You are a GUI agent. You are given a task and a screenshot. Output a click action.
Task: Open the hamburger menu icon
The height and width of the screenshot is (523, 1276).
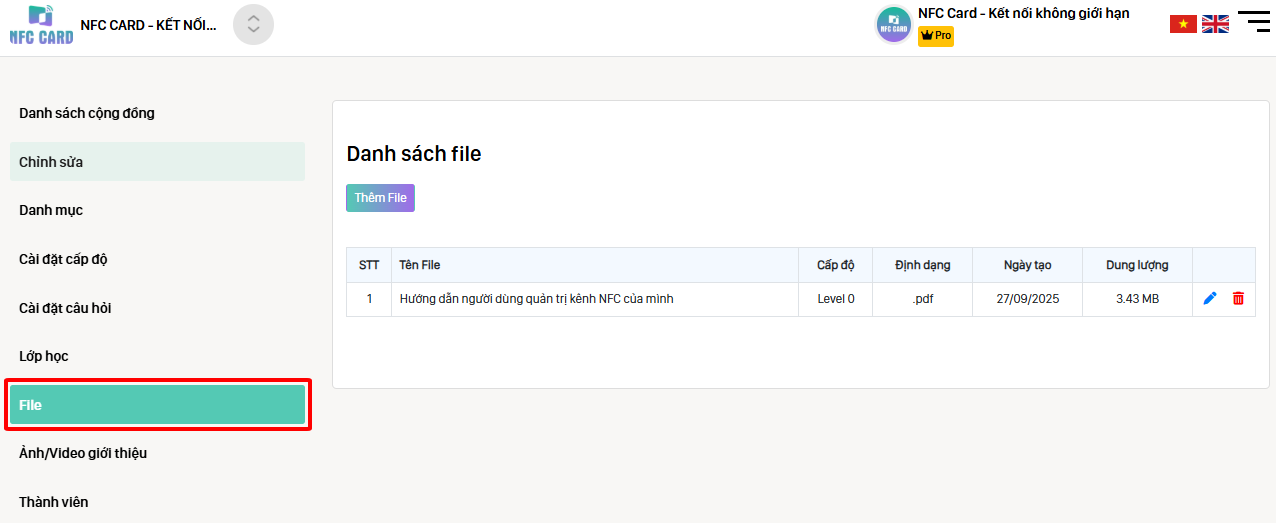point(1253,22)
